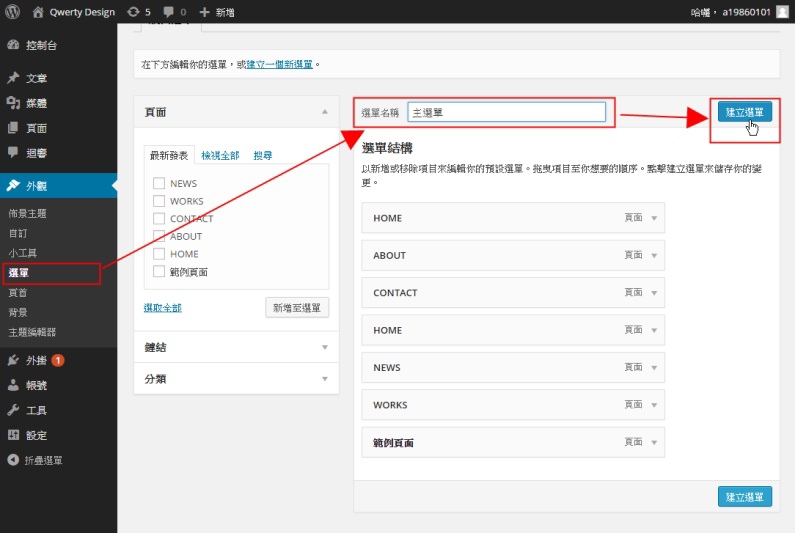Image resolution: width=795 pixels, height=533 pixels.
Task: Switch to the 檢視全部 tab
Action: (x=220, y=156)
